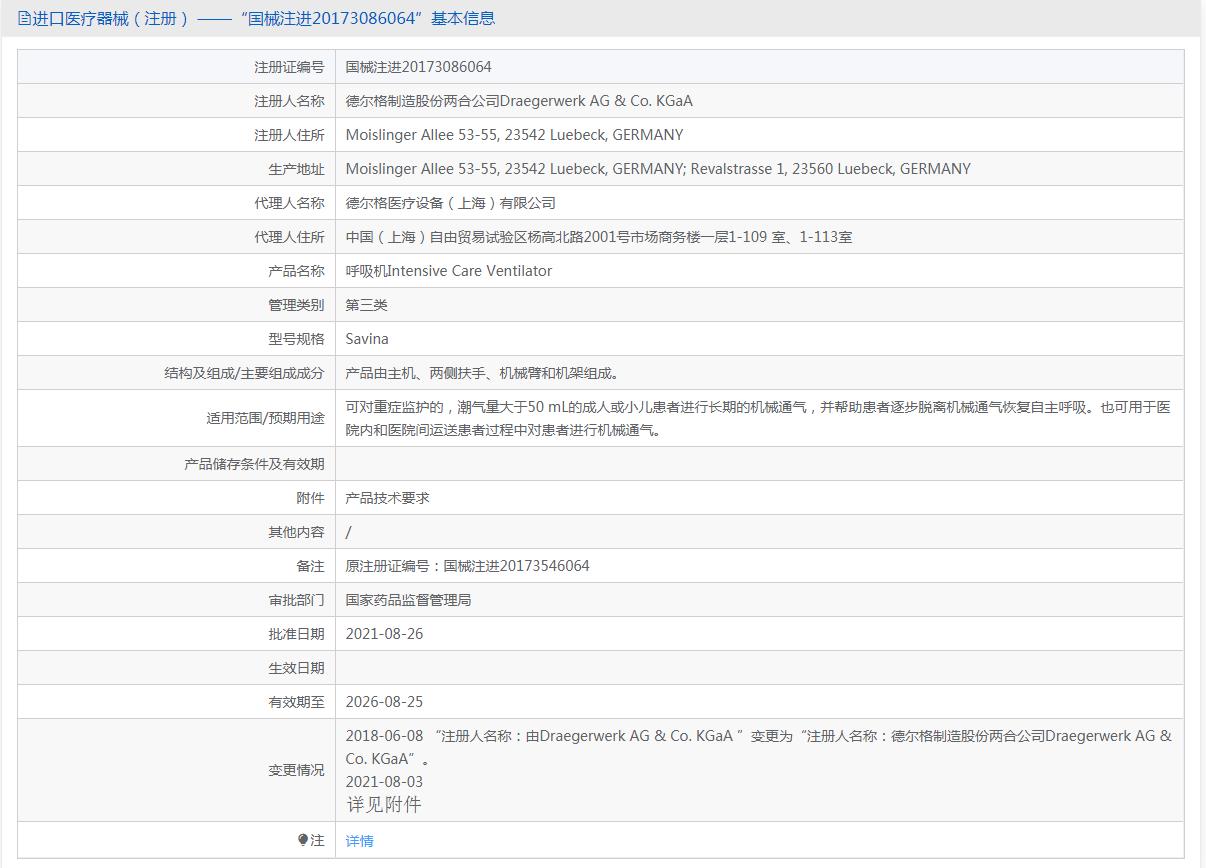Screen dimensions: 1206x868
Task: Click the 其他内容 label
Action: [x=296, y=532]
